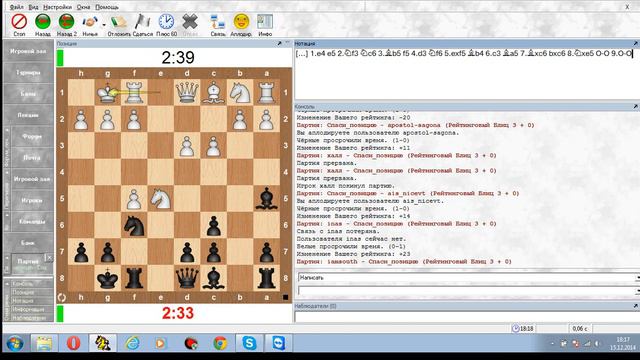The width and height of the screenshot is (640, 360).
Task: Close the Партия tab with its X
Action: tap(49, 258)
